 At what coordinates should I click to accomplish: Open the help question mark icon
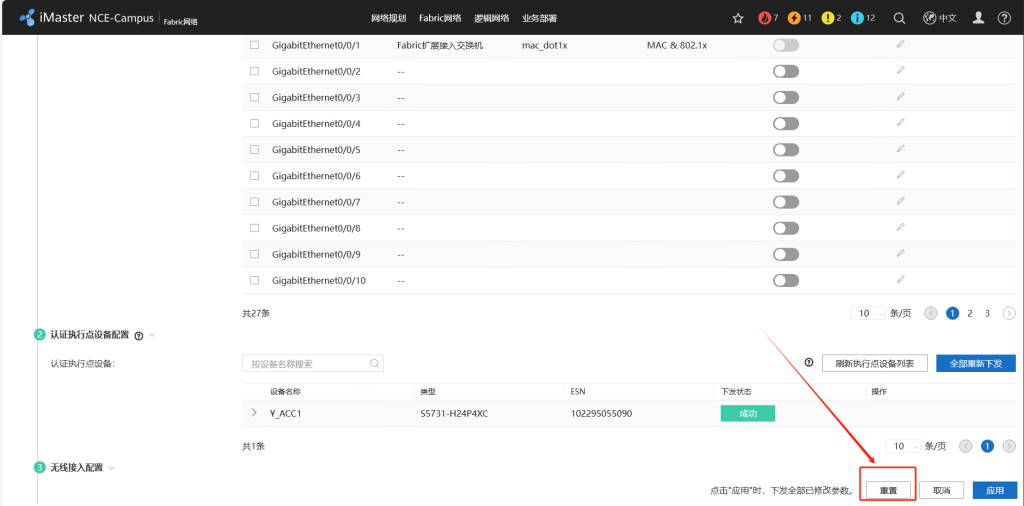pos(1004,18)
